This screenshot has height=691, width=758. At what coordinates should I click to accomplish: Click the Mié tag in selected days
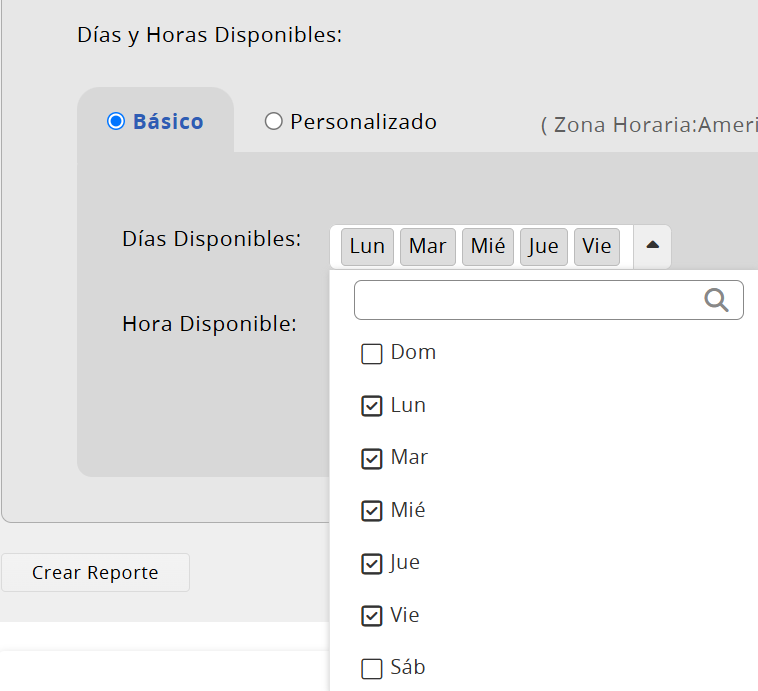[488, 247]
